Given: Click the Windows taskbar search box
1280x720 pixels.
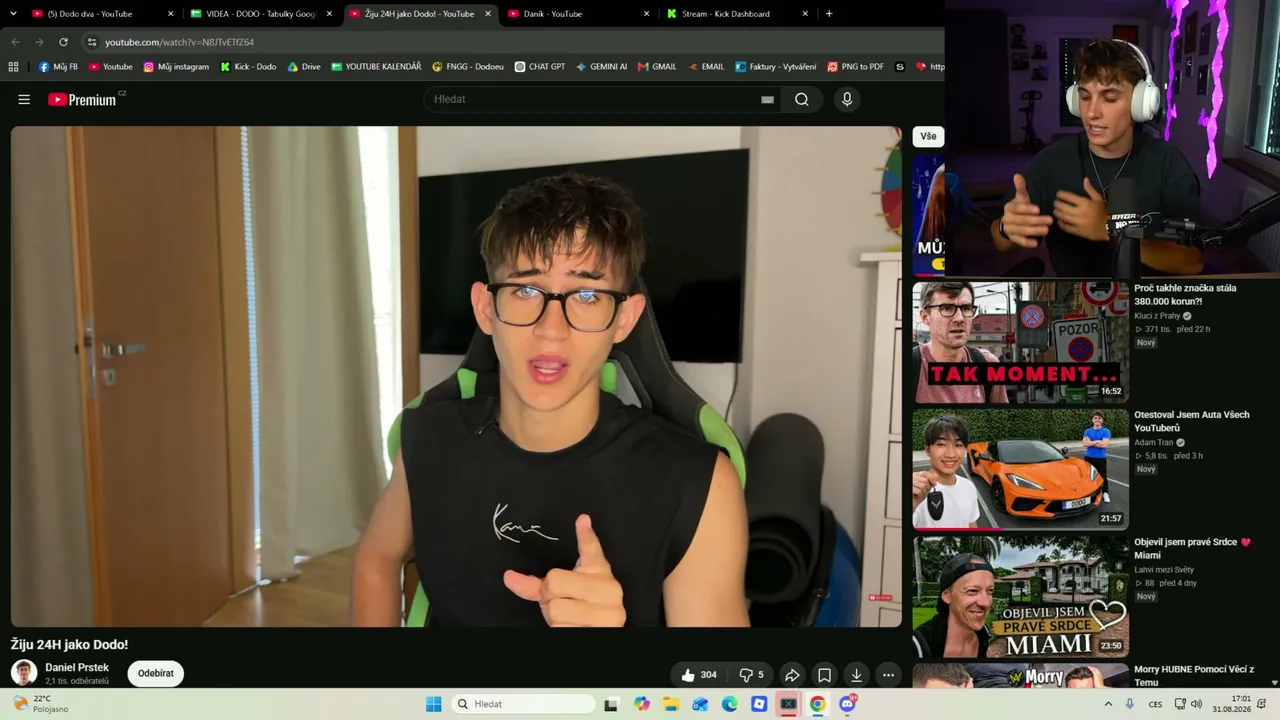Looking at the screenshot, I should click(x=522, y=704).
